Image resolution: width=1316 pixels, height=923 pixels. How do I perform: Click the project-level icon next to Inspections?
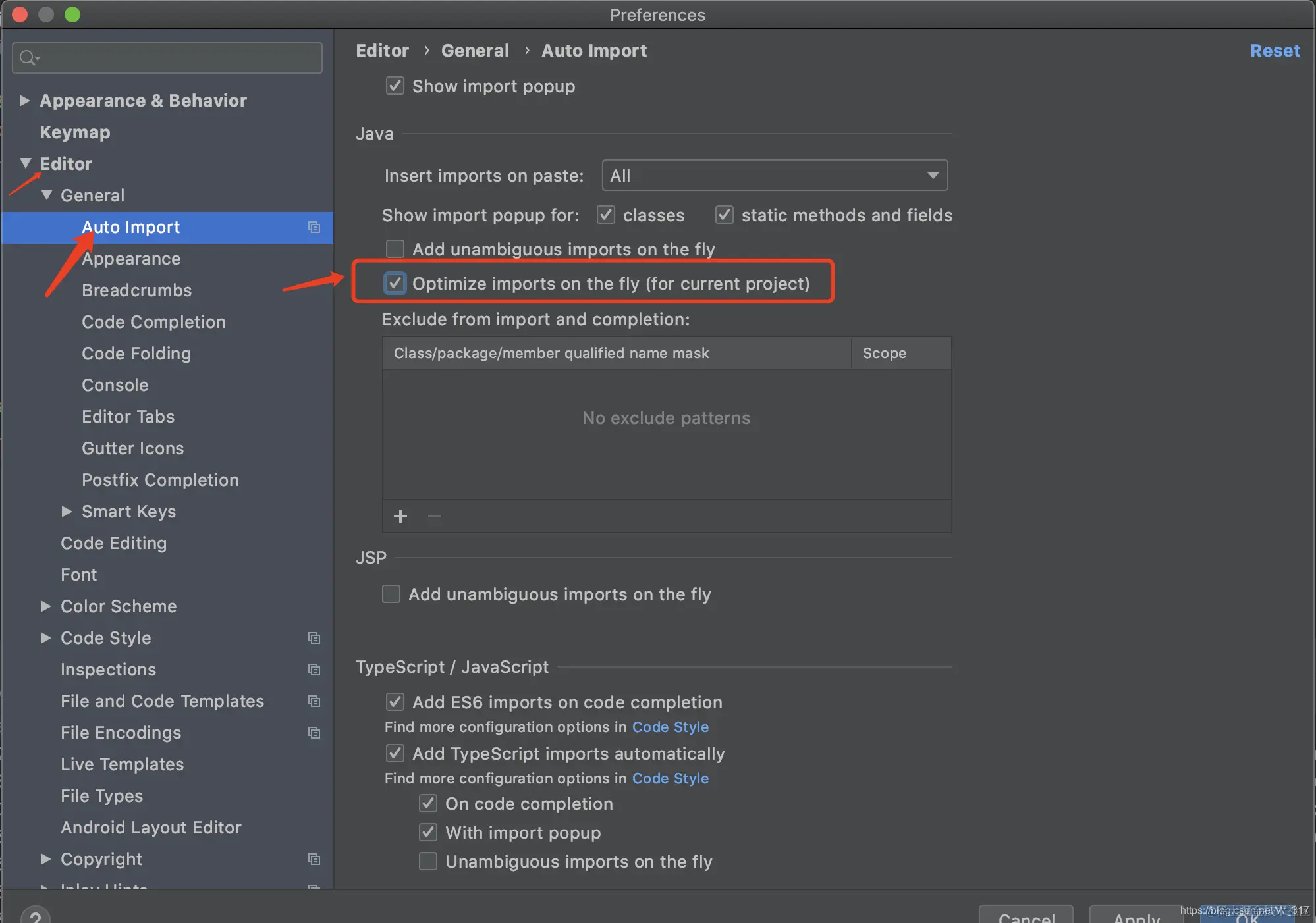point(314,670)
